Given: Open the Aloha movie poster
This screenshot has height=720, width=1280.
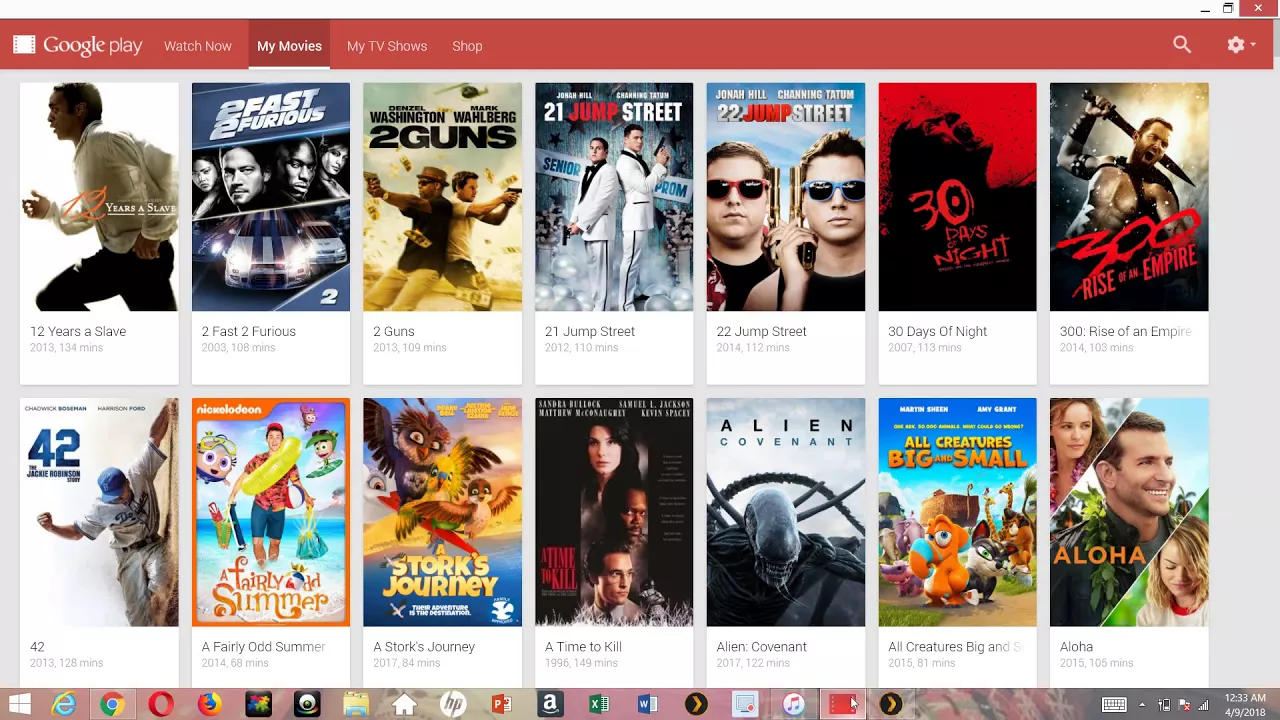Looking at the screenshot, I should [1129, 512].
